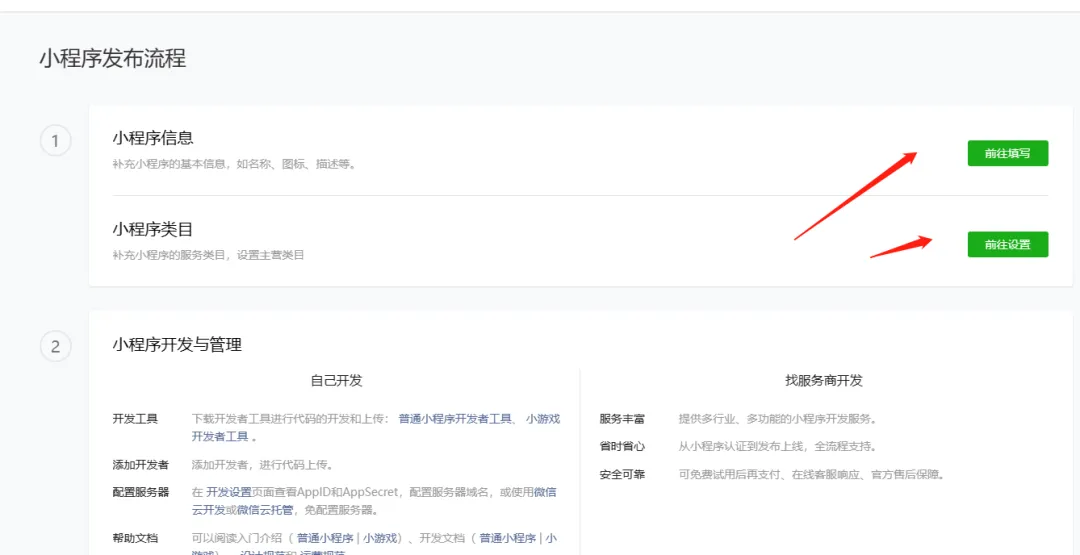Click the green 前往设置 button
The width and height of the screenshot is (1080, 555).
pos(1007,244)
